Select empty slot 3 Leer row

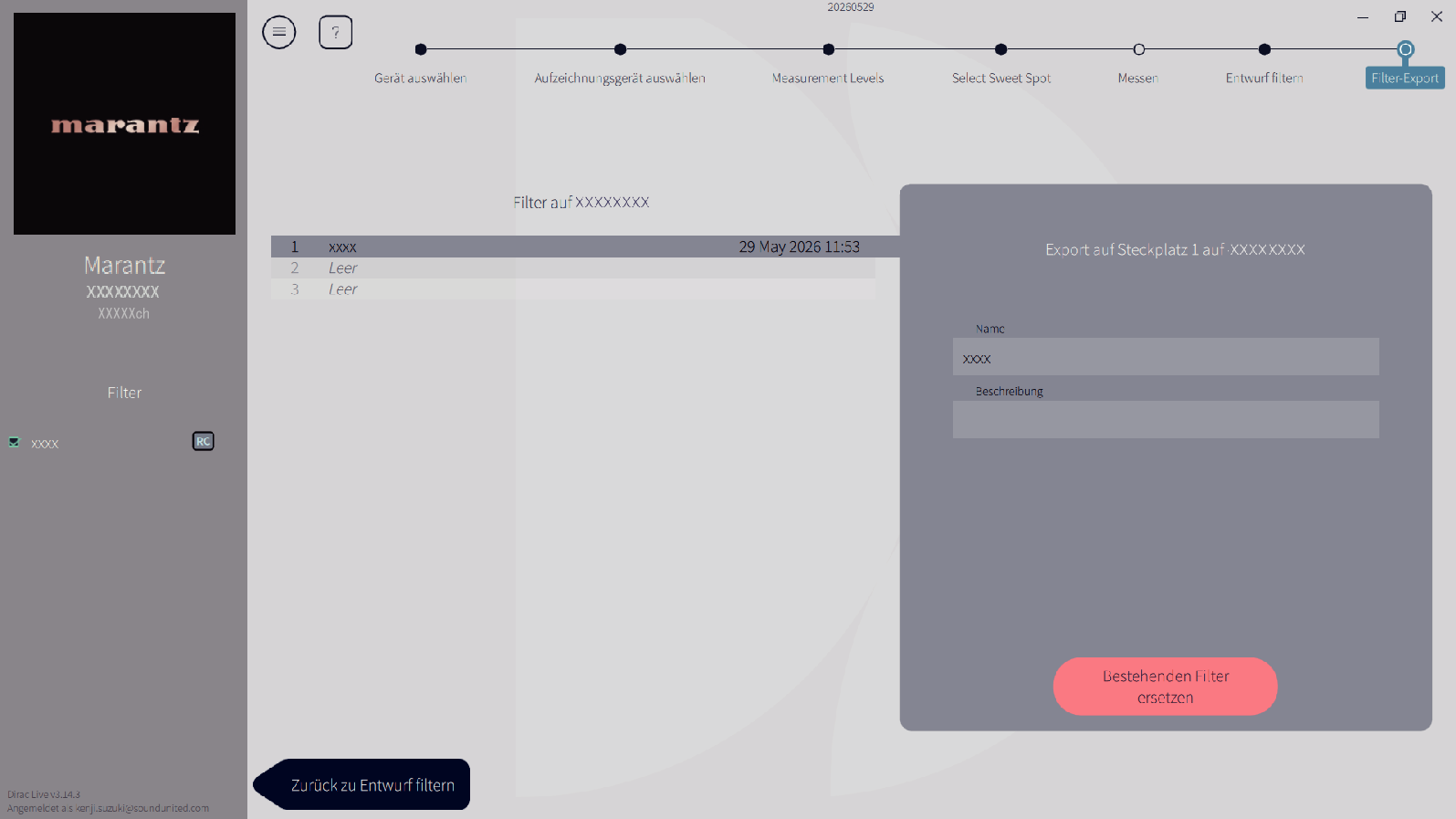click(573, 289)
